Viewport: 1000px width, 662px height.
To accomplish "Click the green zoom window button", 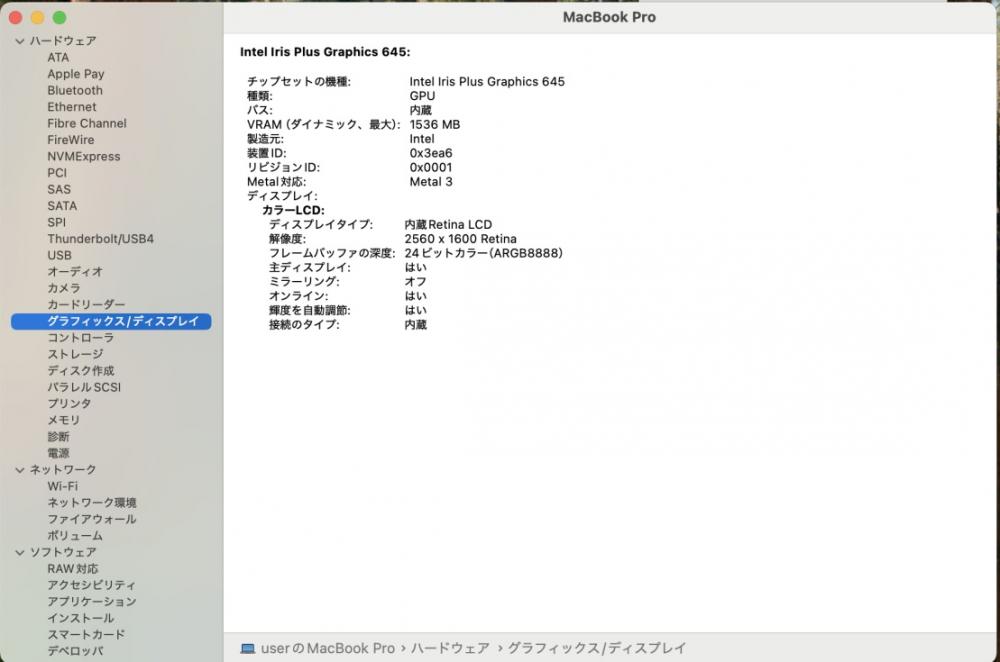I will [59, 18].
